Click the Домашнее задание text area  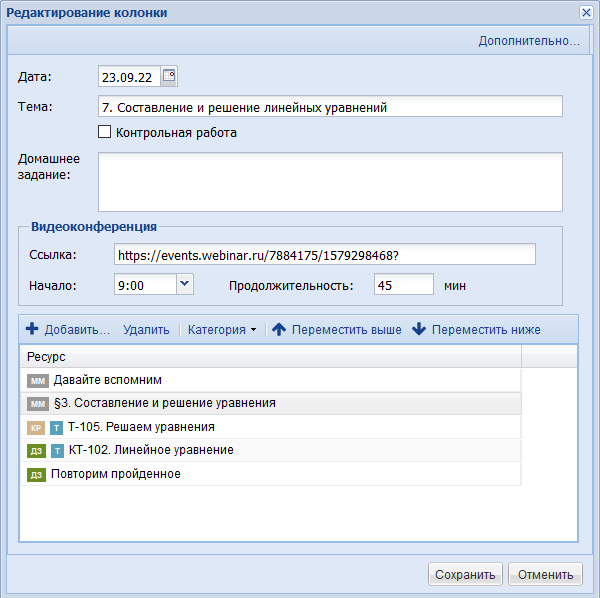tap(330, 182)
